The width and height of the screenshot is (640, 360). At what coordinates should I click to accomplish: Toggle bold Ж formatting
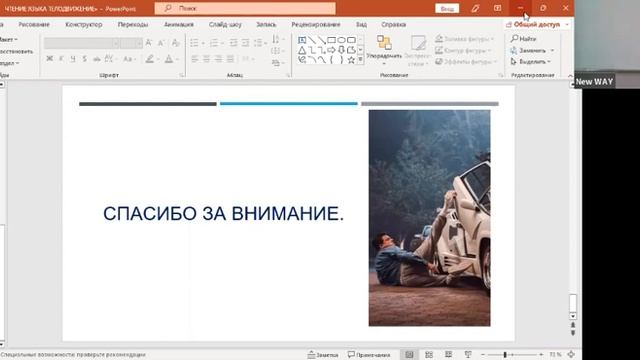click(x=49, y=59)
